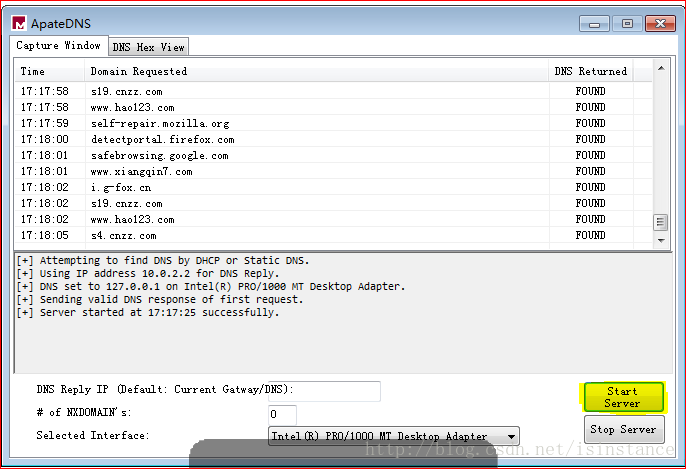The image size is (686, 469).
Task: Click the 17:18:00 time cell
Action: [45, 139]
